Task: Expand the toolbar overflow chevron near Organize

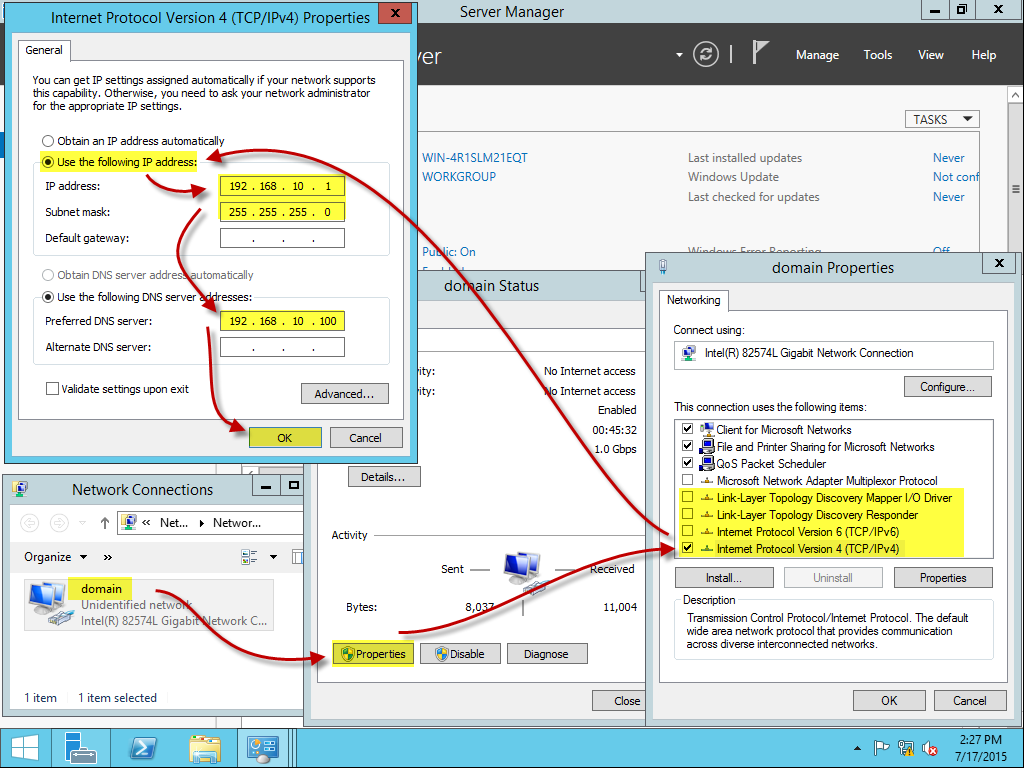Action: (x=108, y=557)
